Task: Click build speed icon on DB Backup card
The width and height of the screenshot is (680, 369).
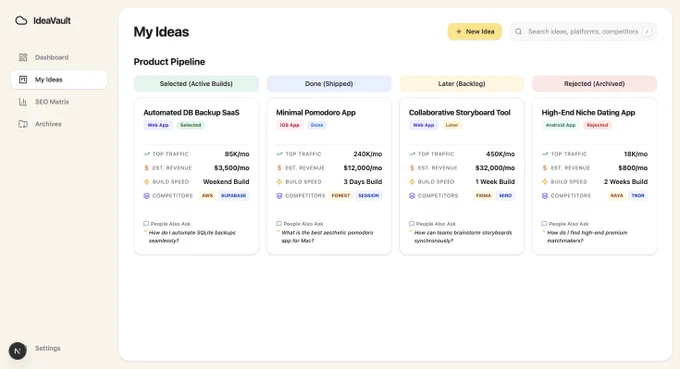Action: coord(147,182)
